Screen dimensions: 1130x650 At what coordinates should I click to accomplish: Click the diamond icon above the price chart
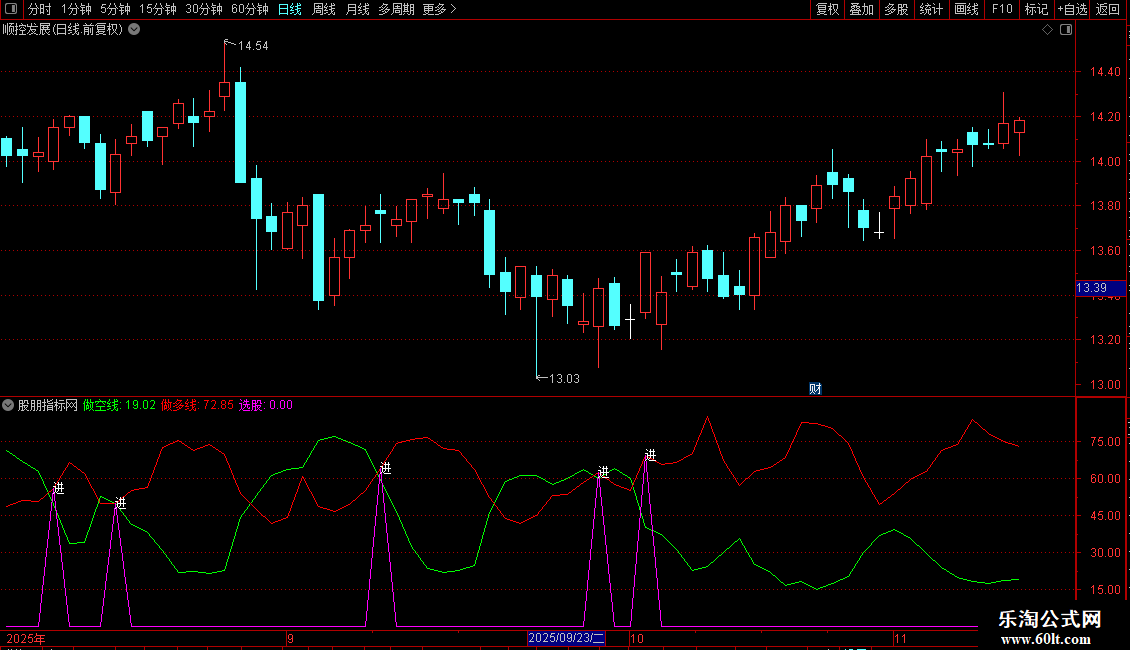[x=1047, y=30]
